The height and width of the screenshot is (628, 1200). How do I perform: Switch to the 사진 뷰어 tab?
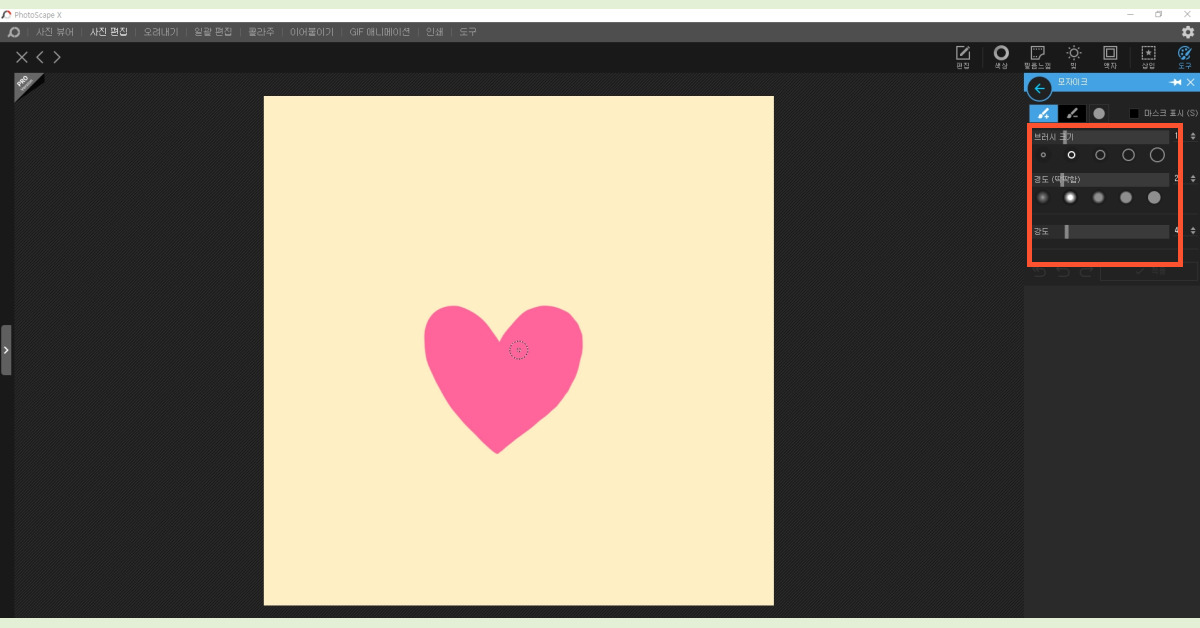click(x=55, y=32)
